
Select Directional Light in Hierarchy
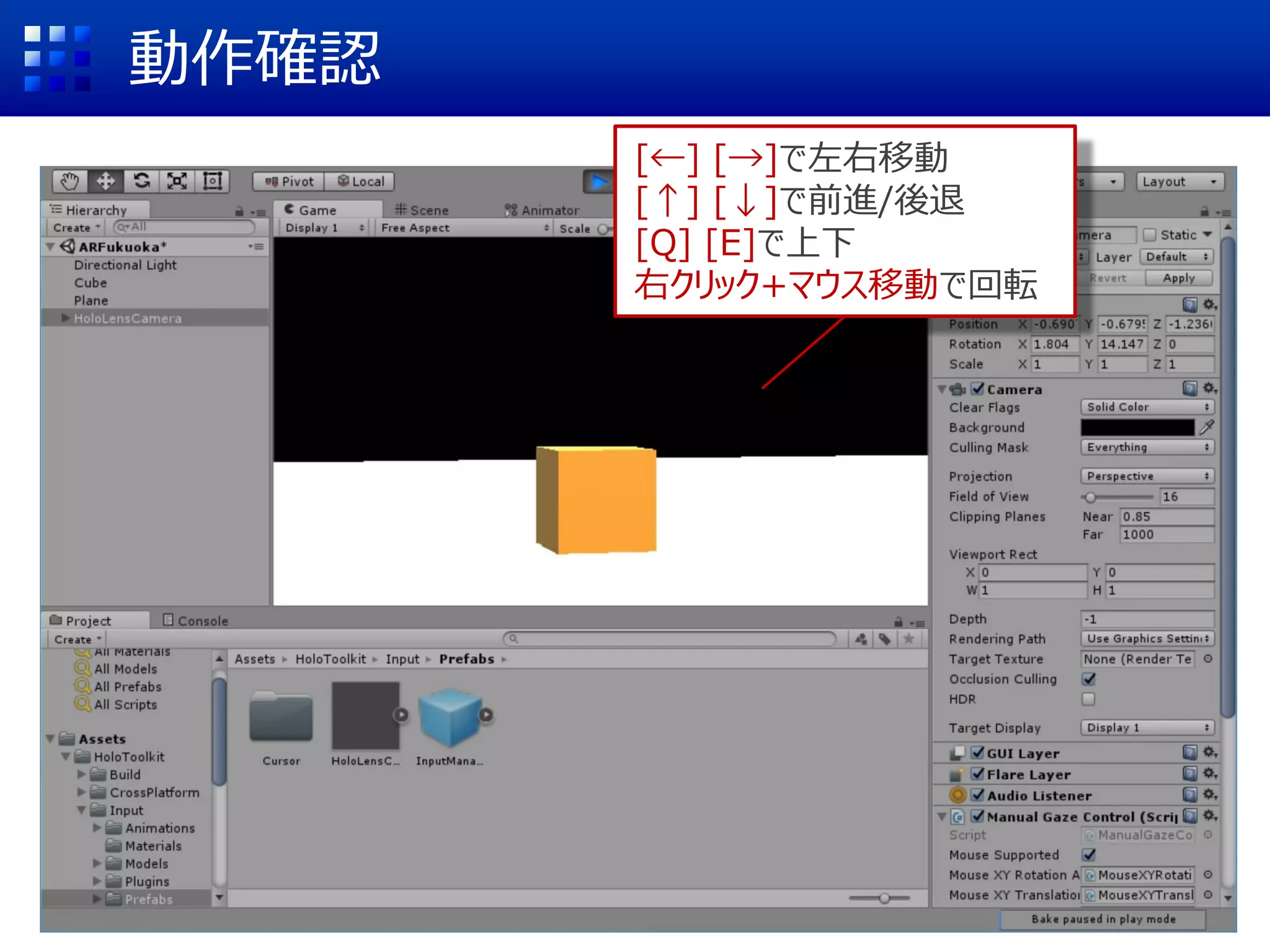click(125, 265)
